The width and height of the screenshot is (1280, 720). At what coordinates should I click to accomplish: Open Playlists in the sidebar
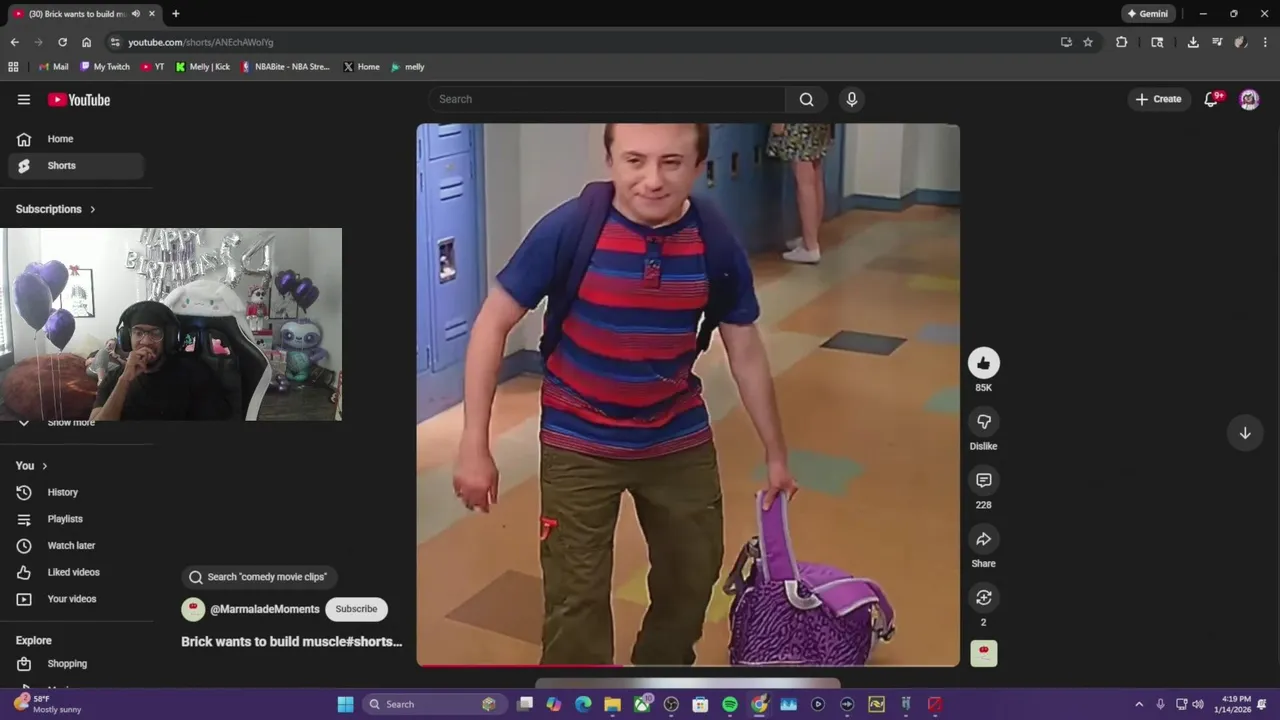[x=76, y=519]
